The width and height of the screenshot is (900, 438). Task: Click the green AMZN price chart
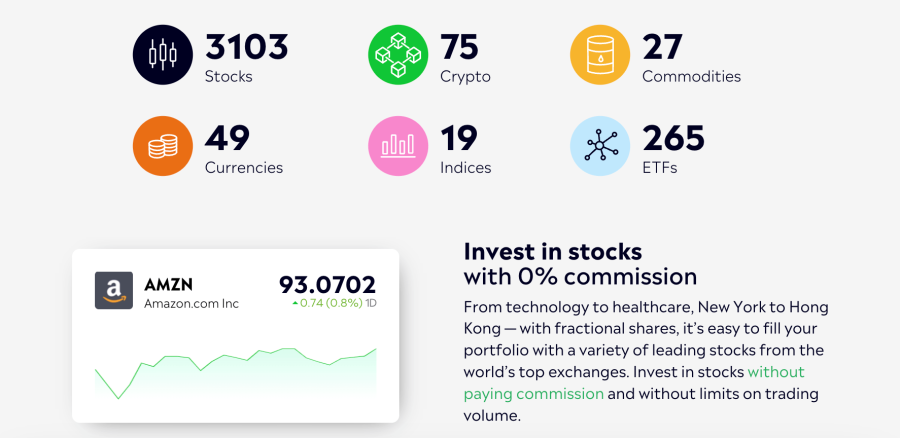coord(236,372)
